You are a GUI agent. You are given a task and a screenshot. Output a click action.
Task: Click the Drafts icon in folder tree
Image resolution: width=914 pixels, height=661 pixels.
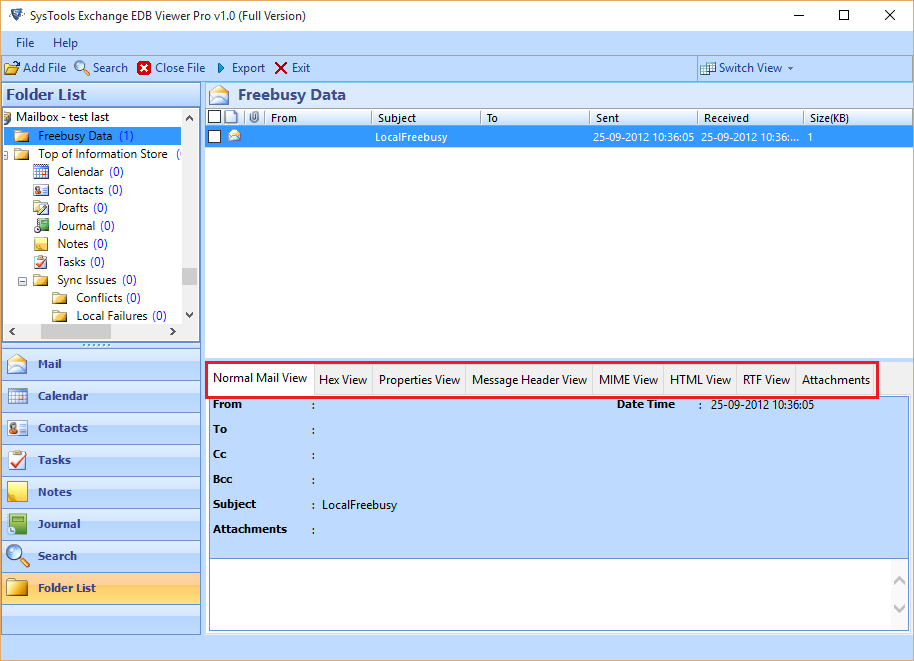41,208
